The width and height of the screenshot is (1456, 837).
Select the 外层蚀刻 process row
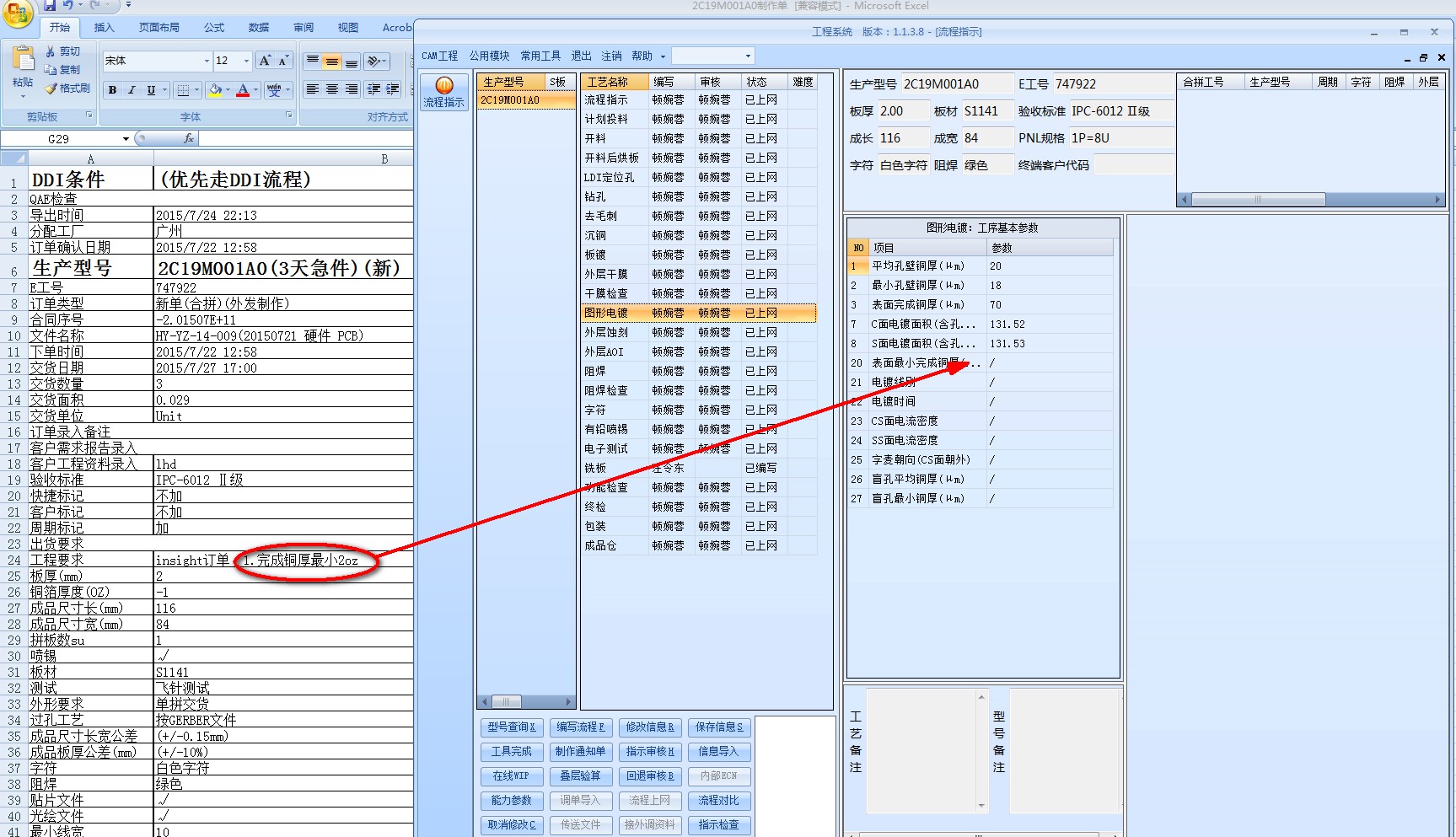[x=698, y=332]
